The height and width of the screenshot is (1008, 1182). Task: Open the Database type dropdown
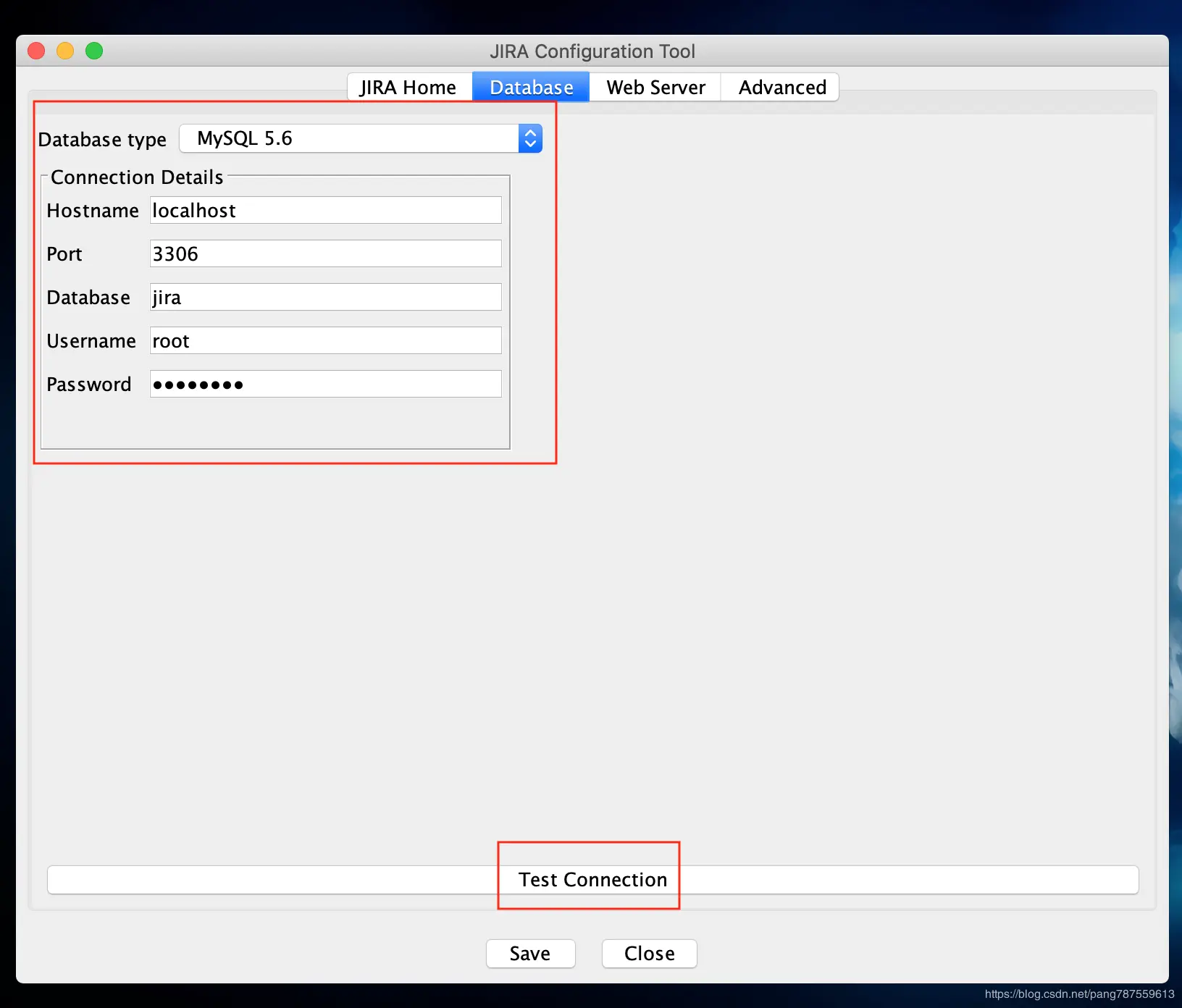pos(361,138)
